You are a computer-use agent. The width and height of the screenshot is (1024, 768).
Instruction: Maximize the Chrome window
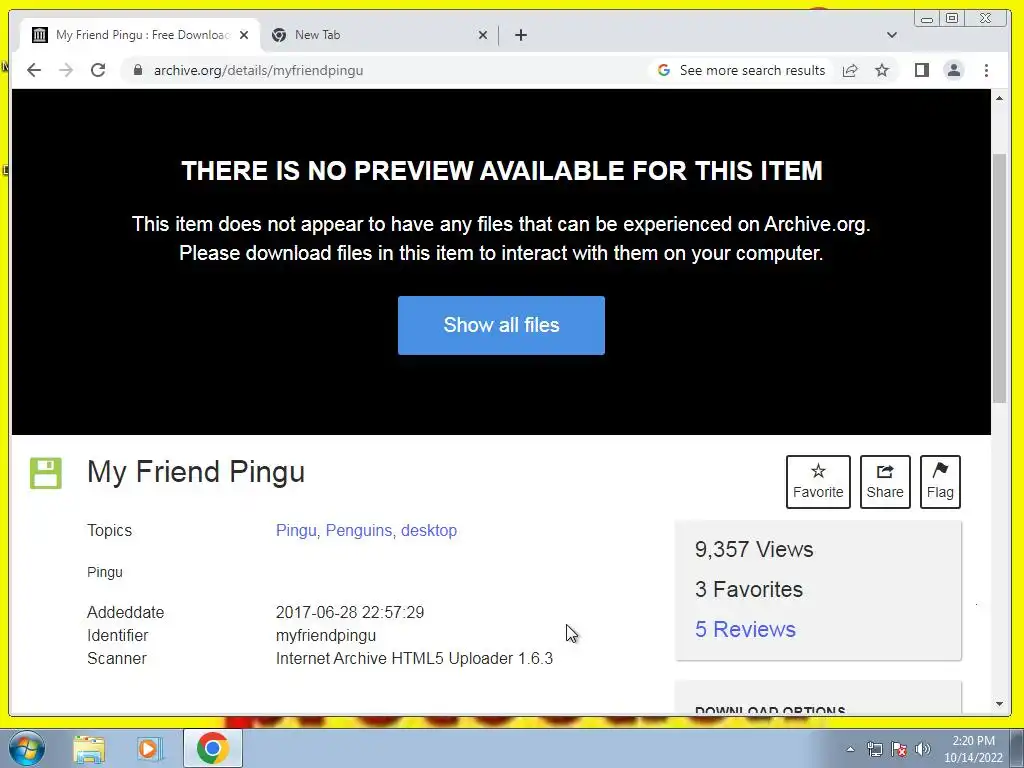952,19
